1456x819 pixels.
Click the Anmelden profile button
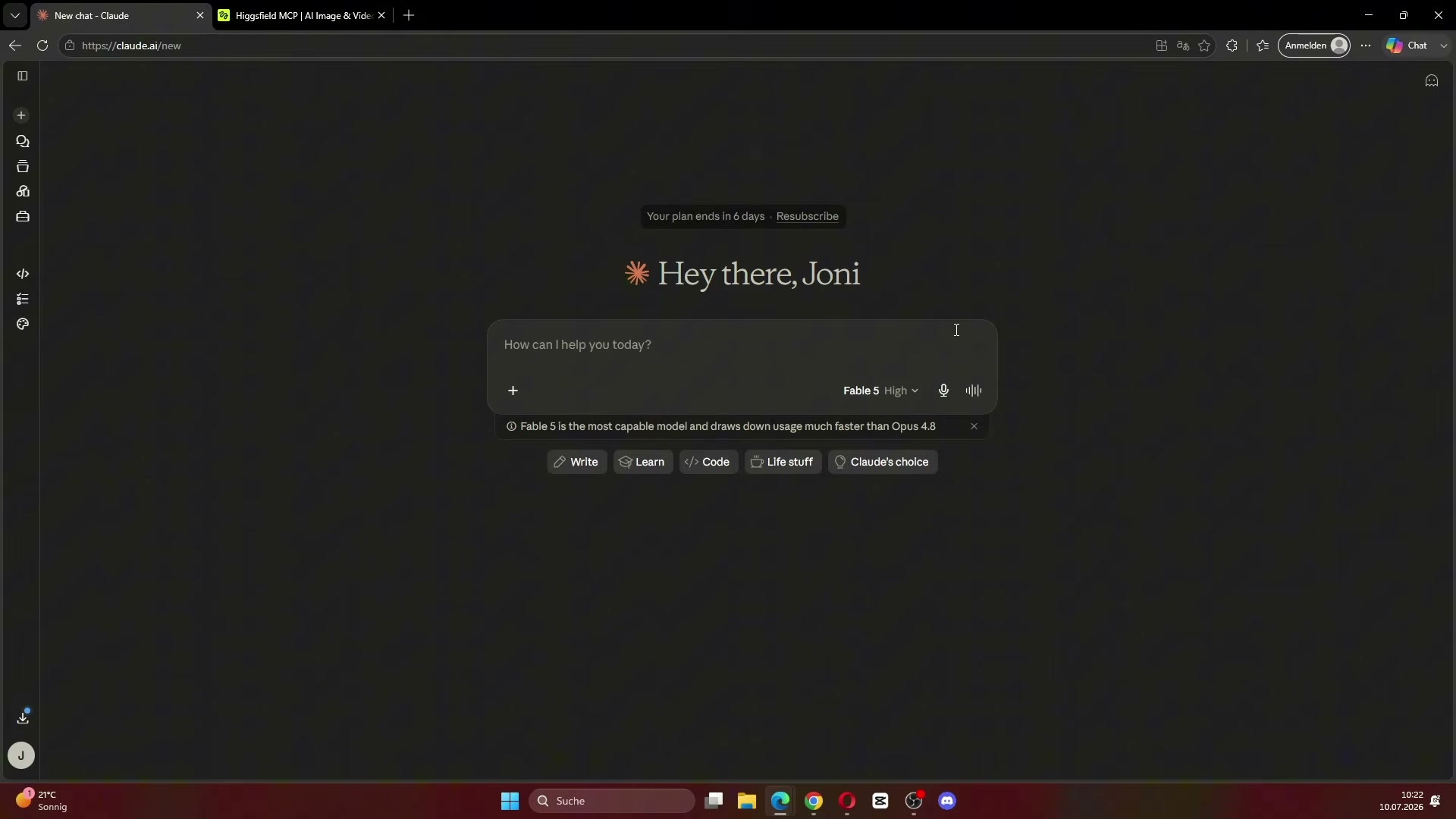pyautogui.click(x=1314, y=45)
